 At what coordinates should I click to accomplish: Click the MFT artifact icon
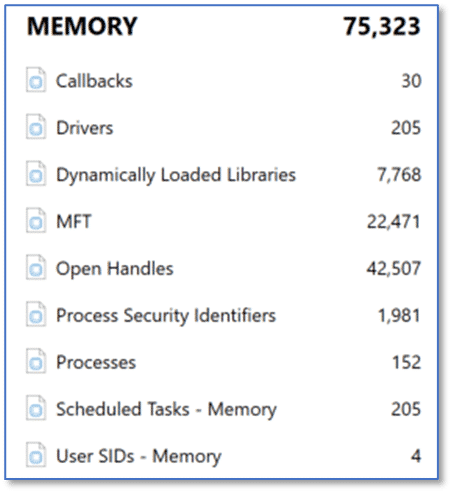coord(36,220)
